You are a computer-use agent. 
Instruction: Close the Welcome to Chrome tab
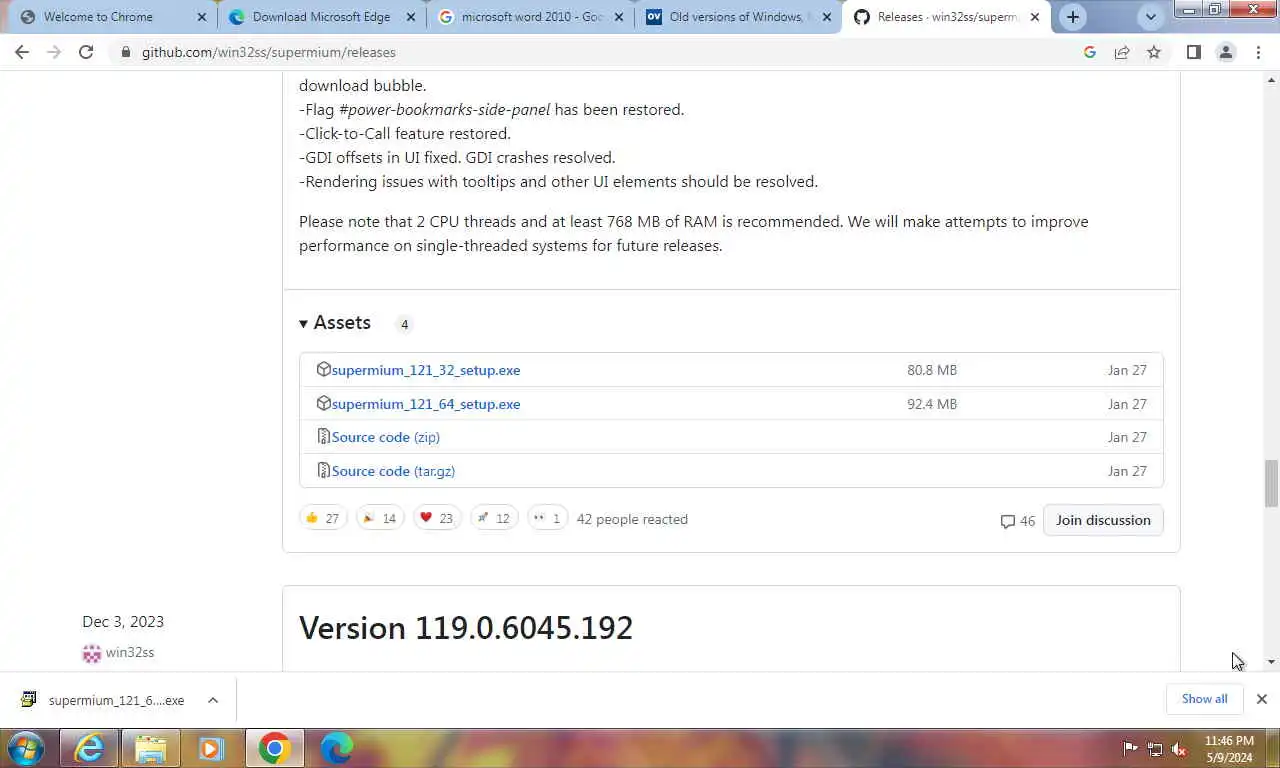click(x=201, y=17)
